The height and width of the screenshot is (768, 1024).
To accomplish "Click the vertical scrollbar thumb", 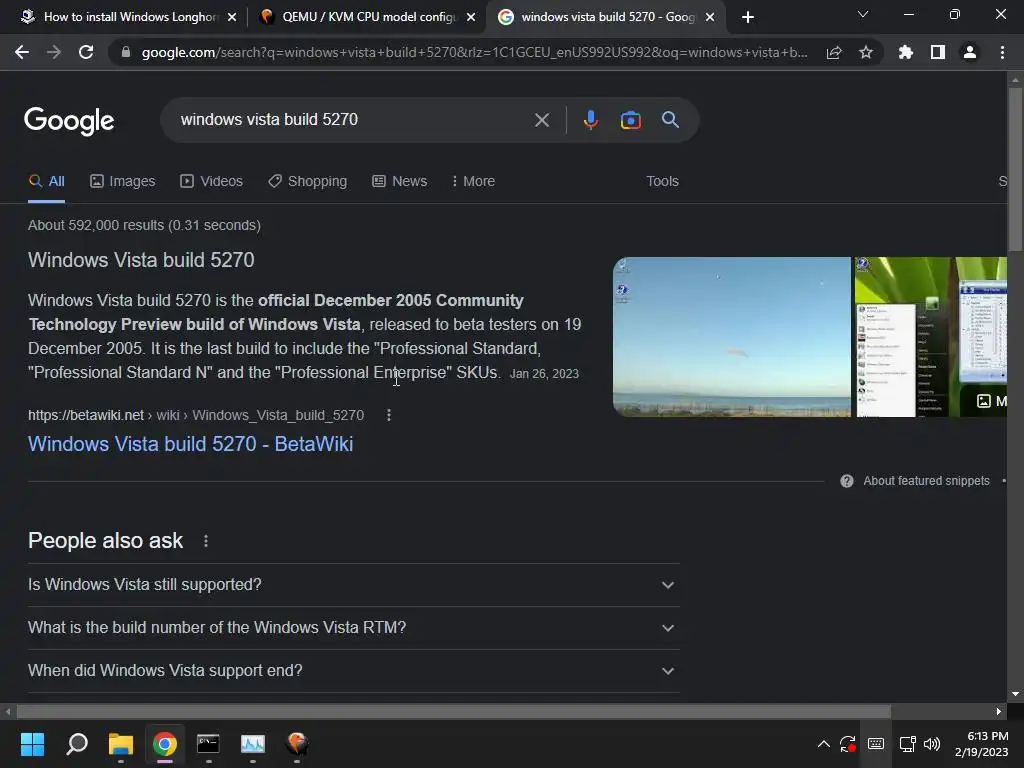I will [x=1015, y=168].
